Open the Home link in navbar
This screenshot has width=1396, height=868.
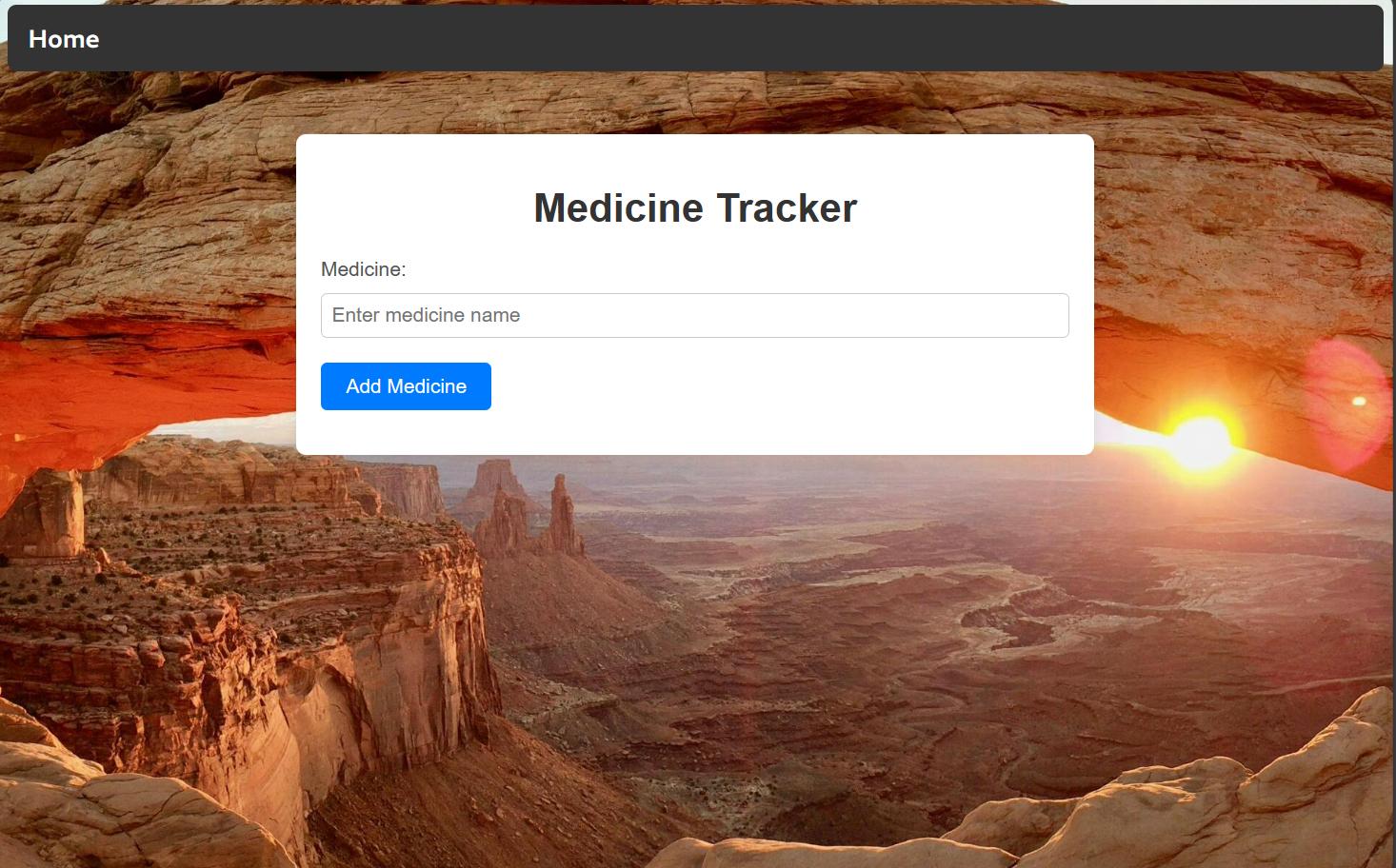click(64, 39)
